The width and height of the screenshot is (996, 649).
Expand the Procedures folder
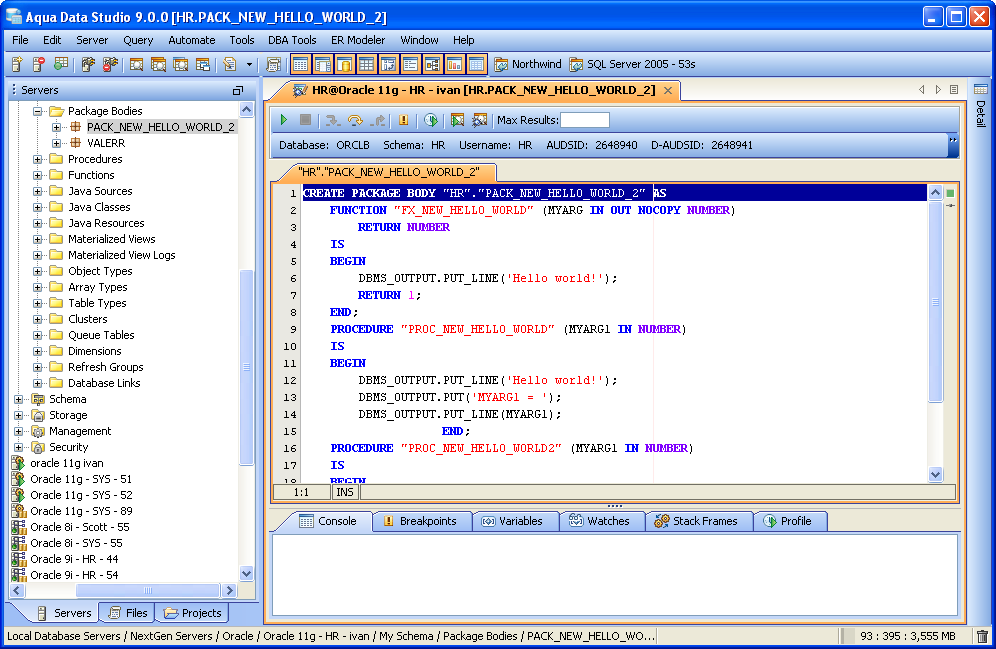coord(38,159)
